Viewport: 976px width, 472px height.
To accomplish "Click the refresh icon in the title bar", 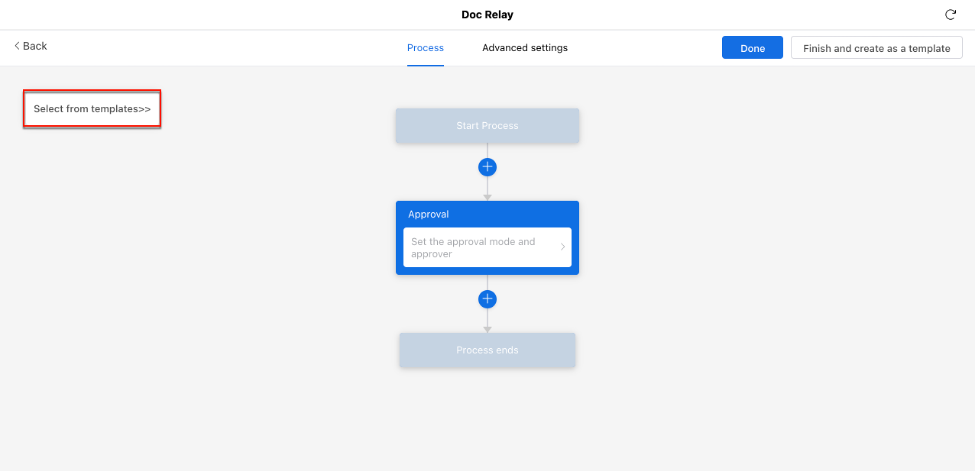I will coord(950,15).
